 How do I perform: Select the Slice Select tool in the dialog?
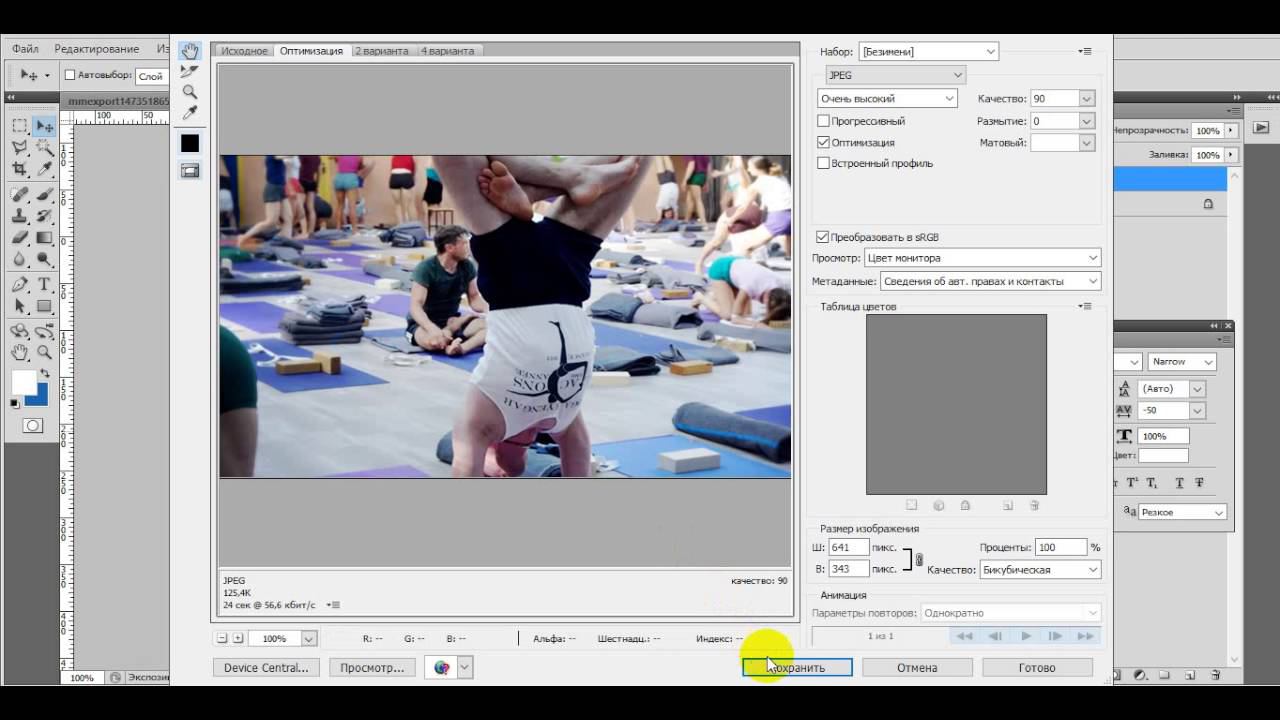[x=190, y=71]
